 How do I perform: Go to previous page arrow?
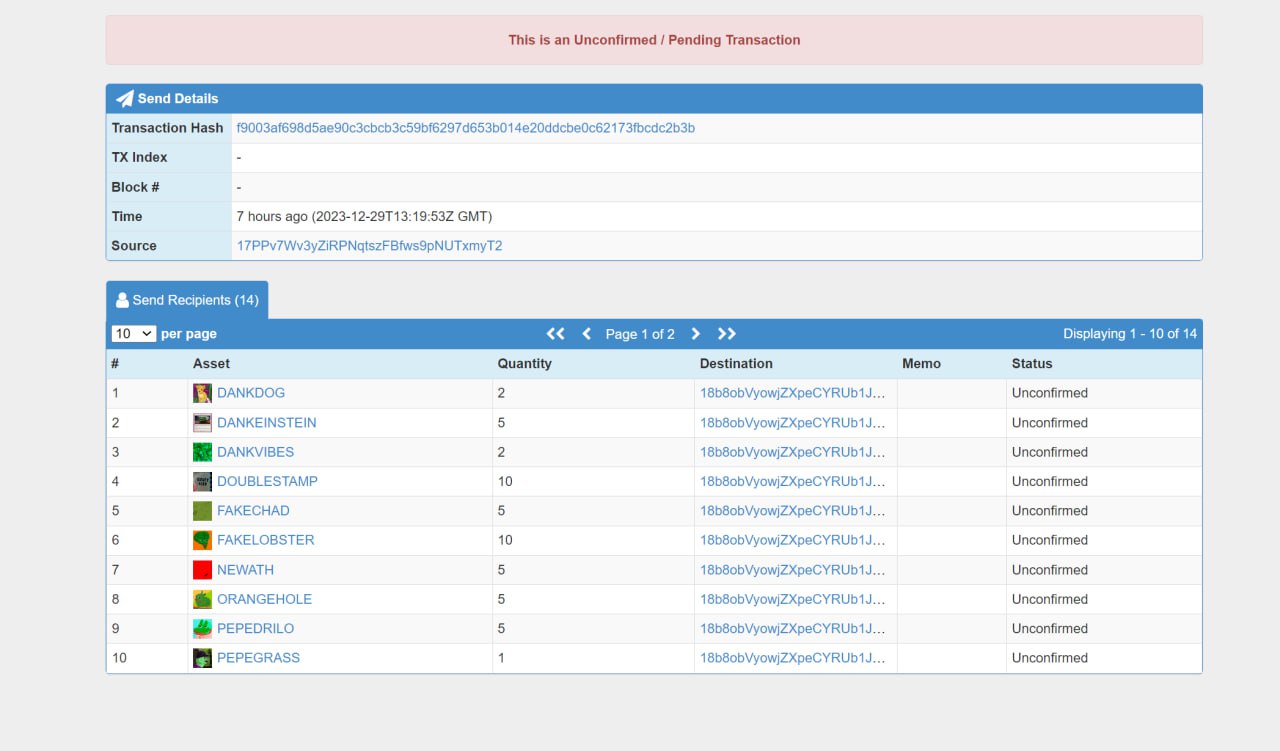pos(587,334)
